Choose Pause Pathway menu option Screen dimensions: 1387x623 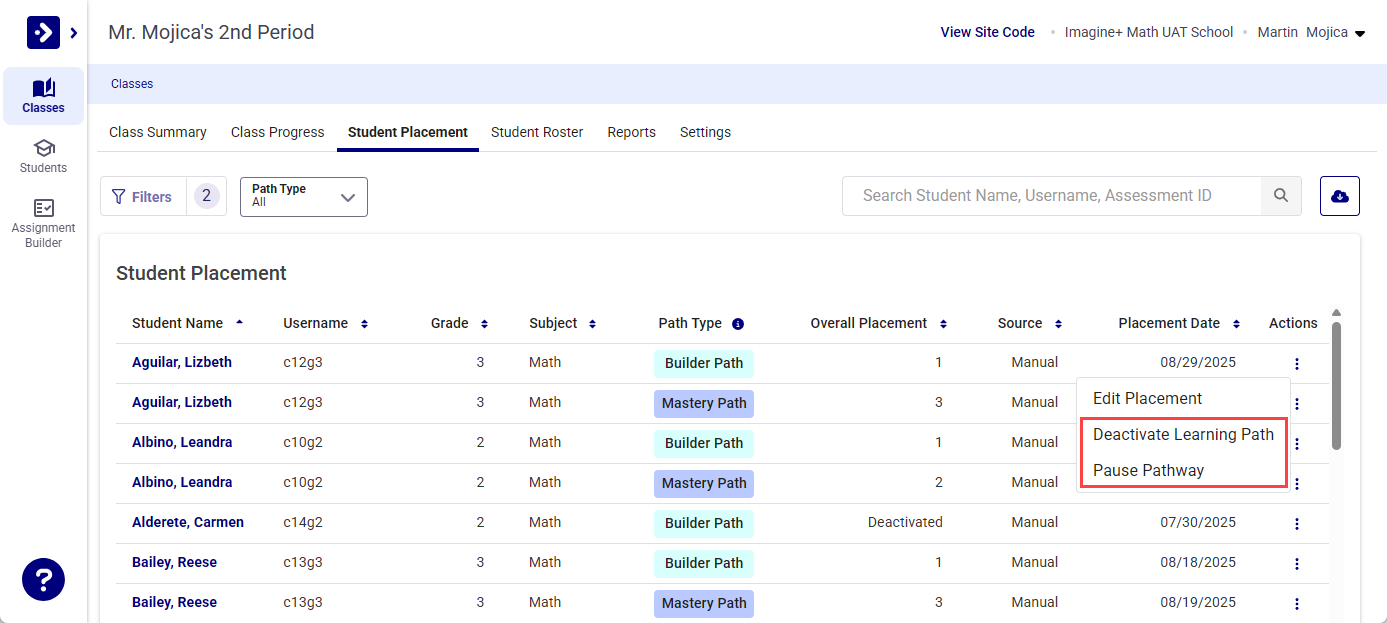1148,470
